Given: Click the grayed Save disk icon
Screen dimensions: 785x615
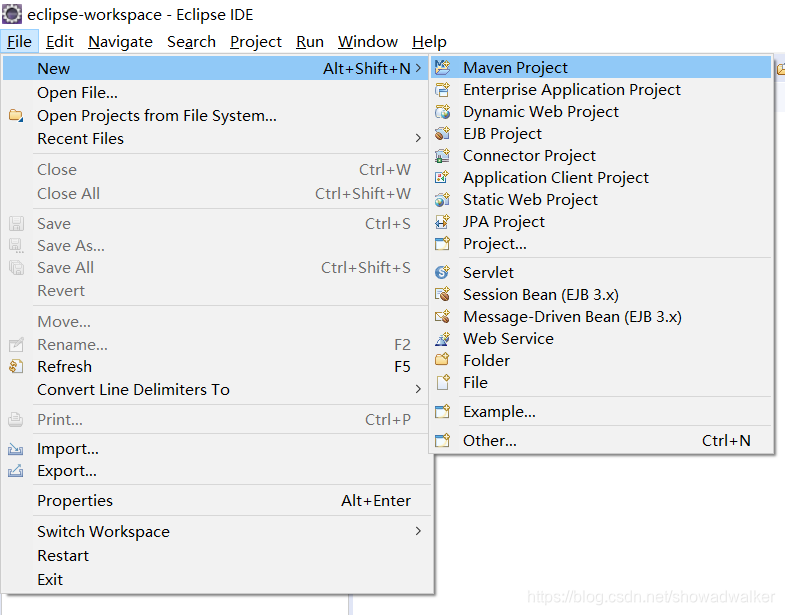Looking at the screenshot, I should pos(16,223).
